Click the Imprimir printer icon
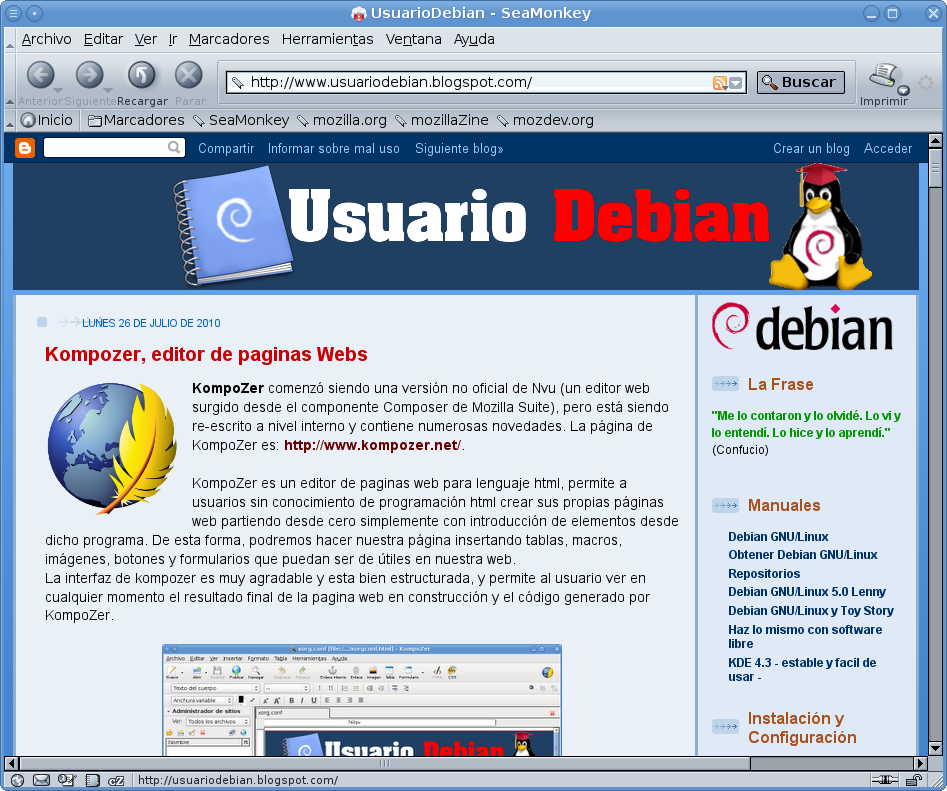 coord(883,75)
